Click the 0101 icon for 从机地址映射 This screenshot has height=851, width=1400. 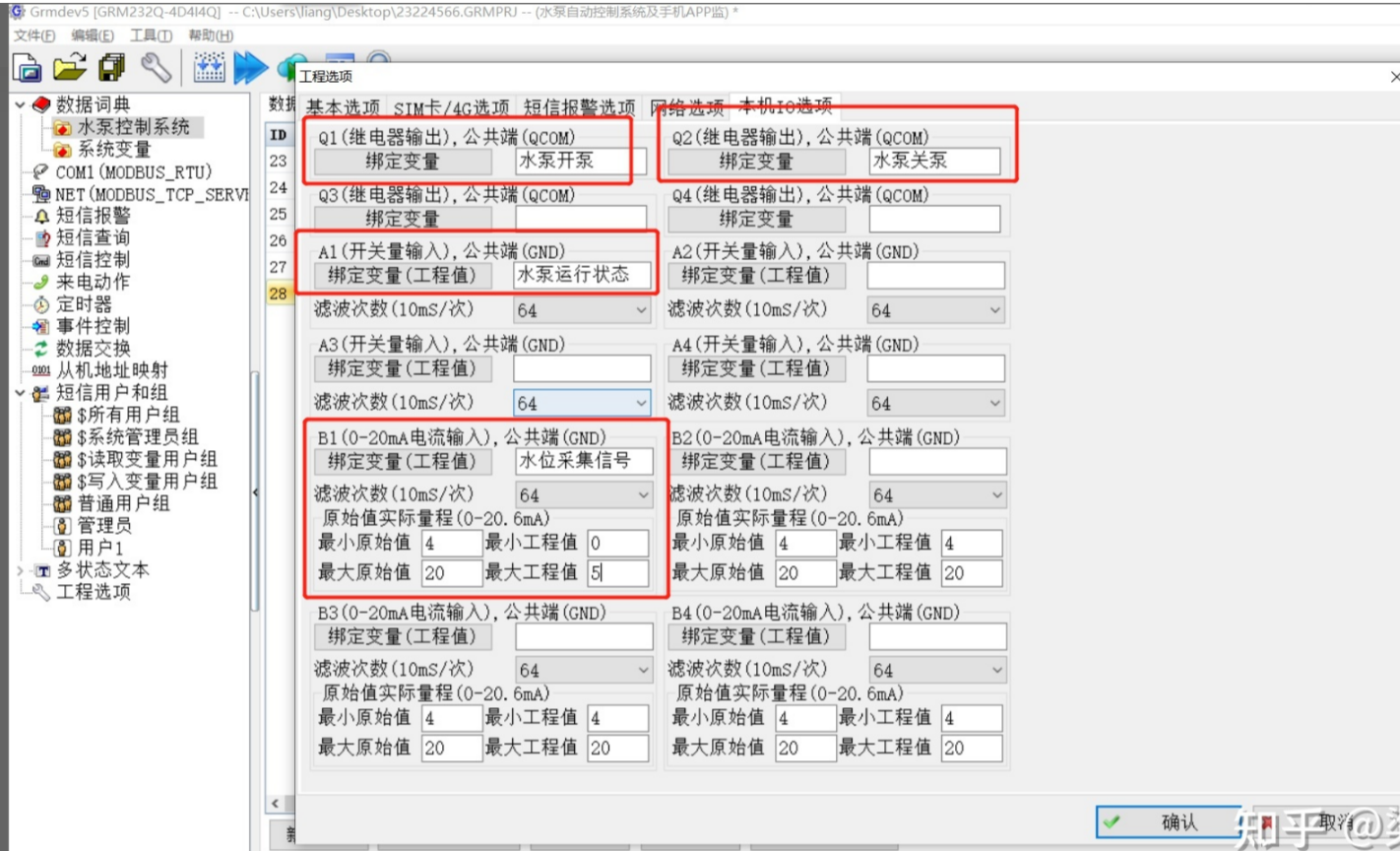(41, 370)
